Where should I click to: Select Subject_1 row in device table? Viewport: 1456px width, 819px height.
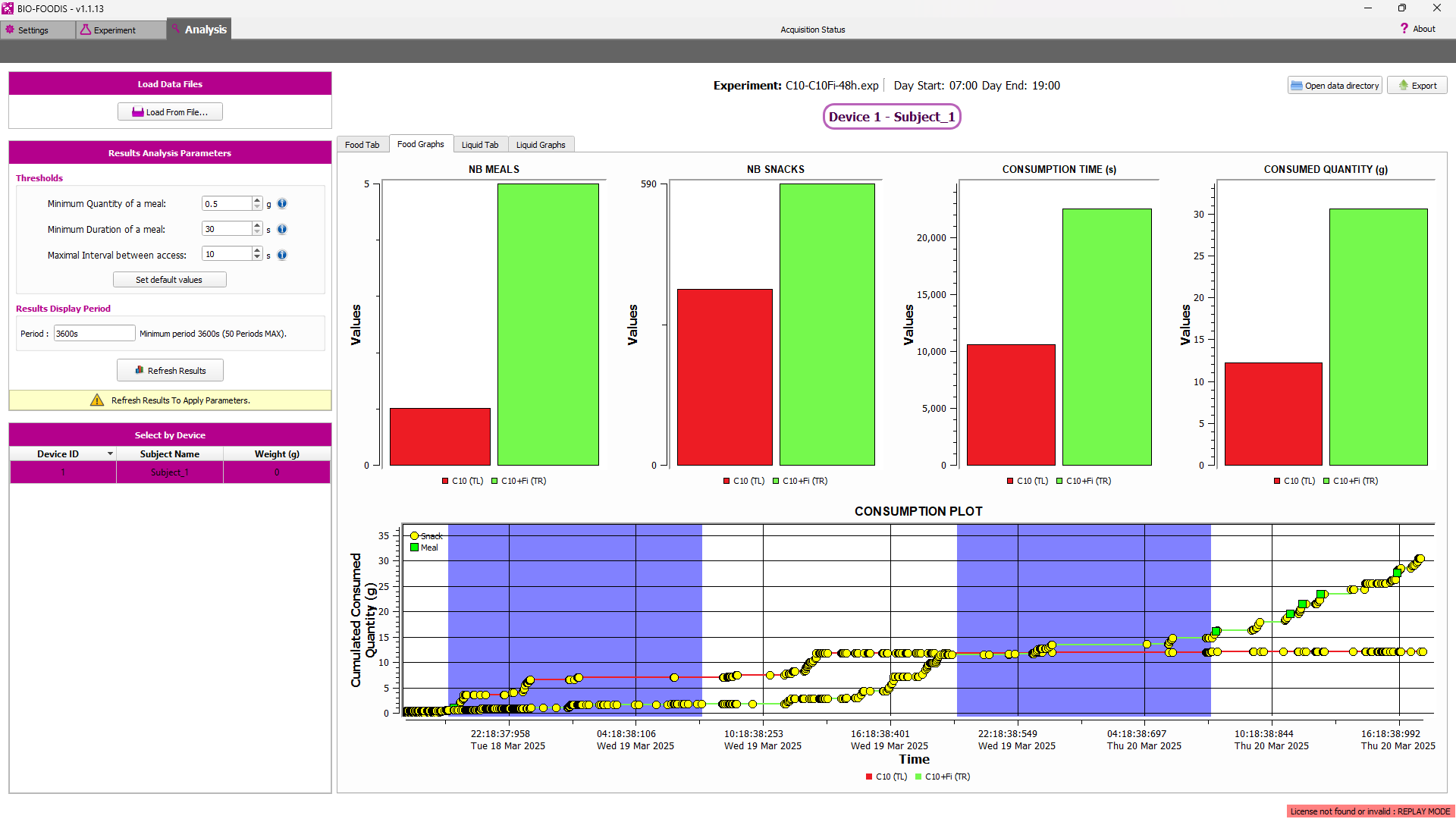[170, 472]
